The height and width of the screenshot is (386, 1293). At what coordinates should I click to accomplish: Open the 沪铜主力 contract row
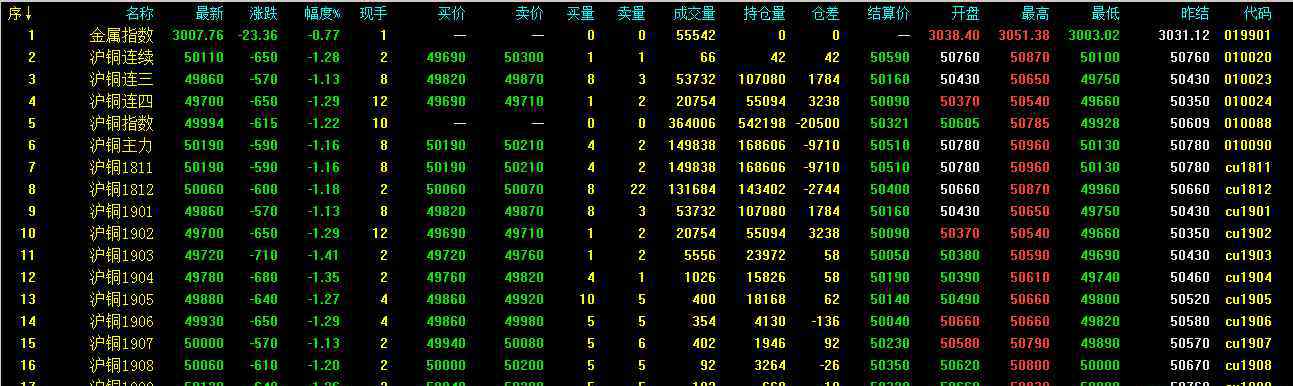pyautogui.click(x=646, y=145)
